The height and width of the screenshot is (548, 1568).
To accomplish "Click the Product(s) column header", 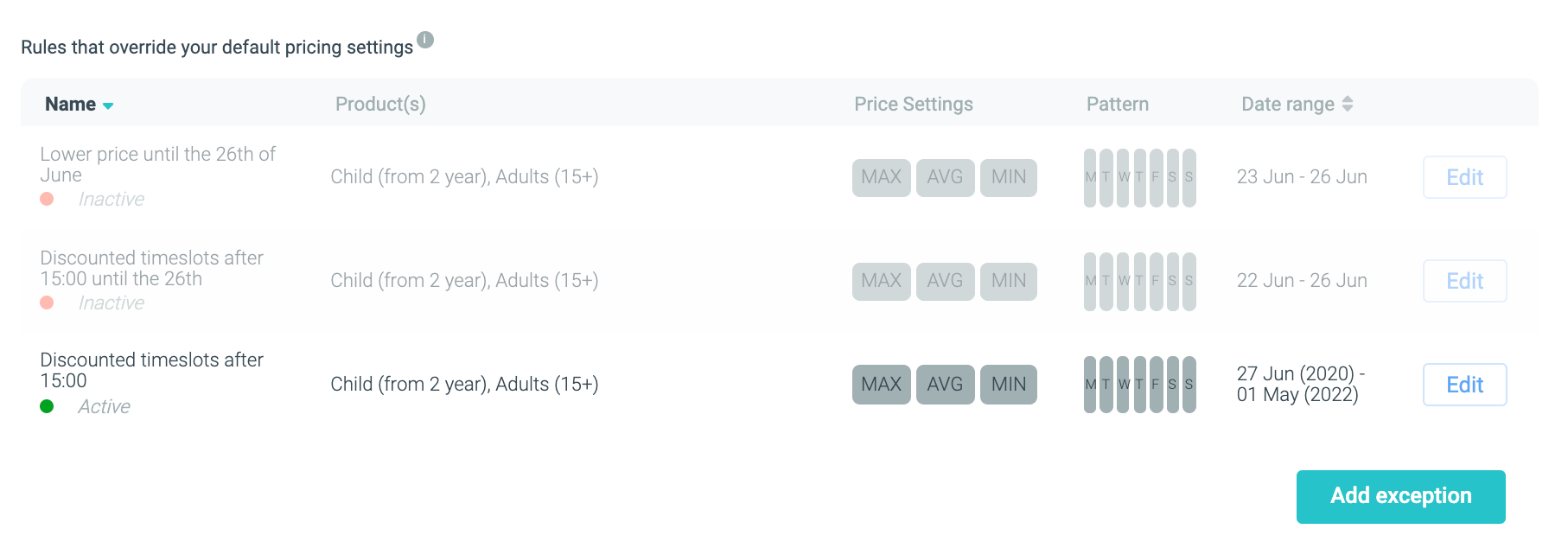I will 380,105.
